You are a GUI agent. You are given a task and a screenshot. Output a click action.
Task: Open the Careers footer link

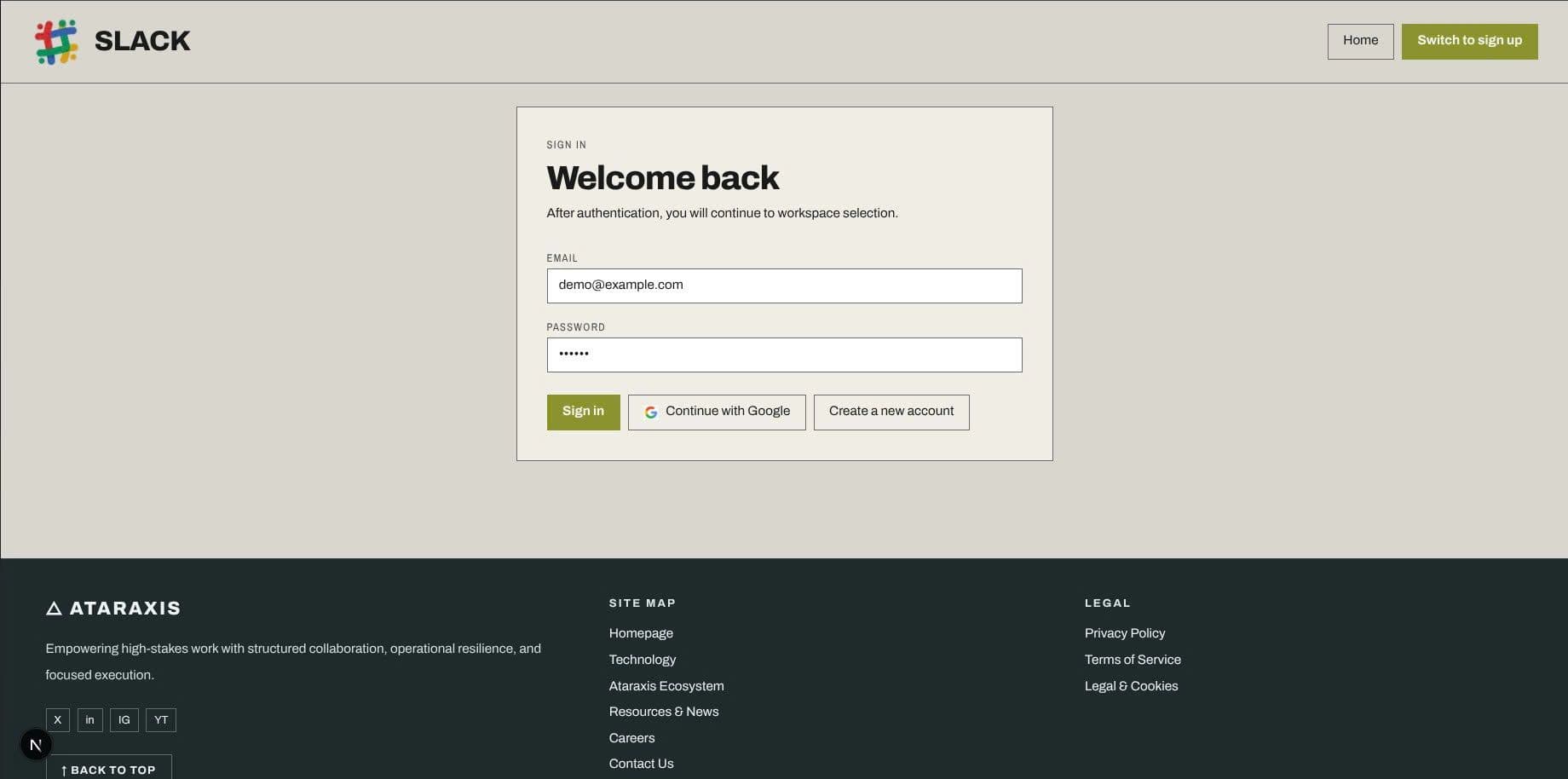click(x=632, y=738)
